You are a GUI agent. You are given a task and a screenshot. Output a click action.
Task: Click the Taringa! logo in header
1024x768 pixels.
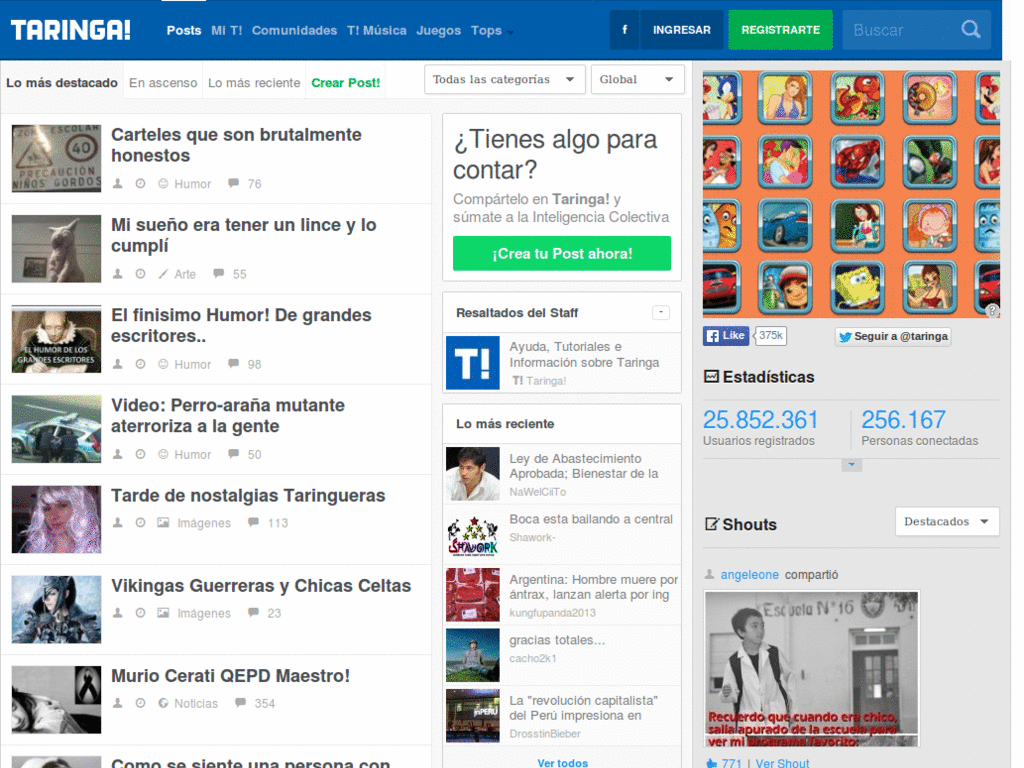[71, 30]
